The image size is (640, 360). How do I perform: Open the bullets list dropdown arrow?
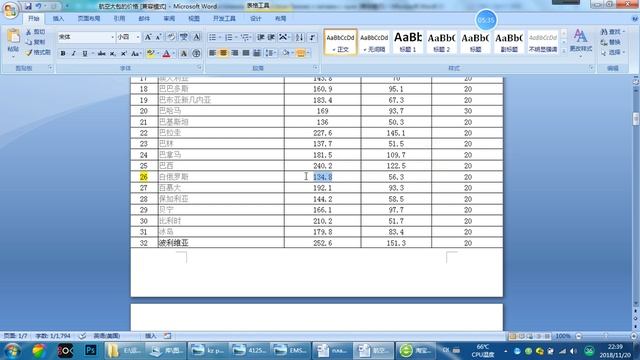[219, 38]
